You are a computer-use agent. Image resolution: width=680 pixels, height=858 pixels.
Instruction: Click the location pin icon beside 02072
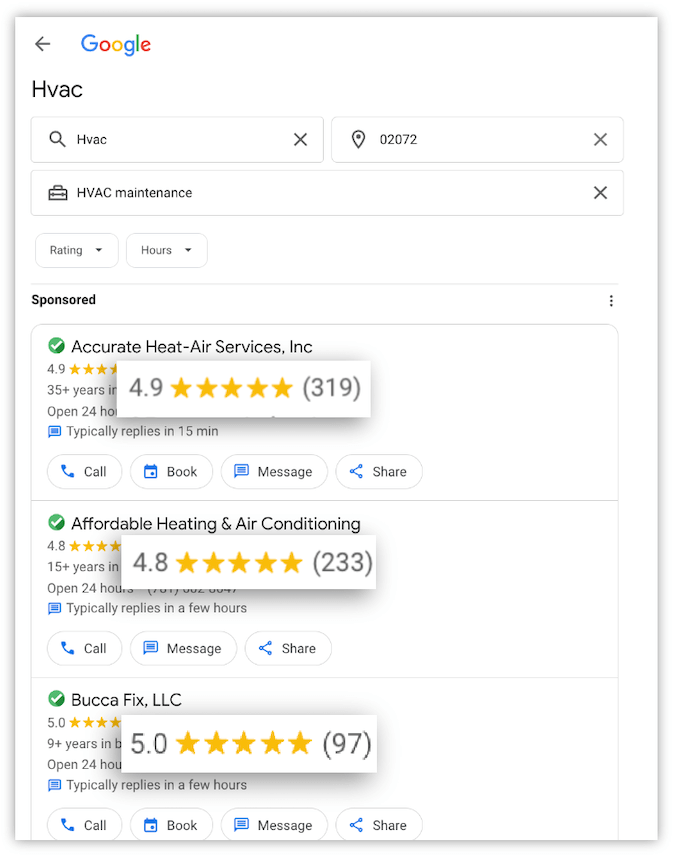(359, 139)
